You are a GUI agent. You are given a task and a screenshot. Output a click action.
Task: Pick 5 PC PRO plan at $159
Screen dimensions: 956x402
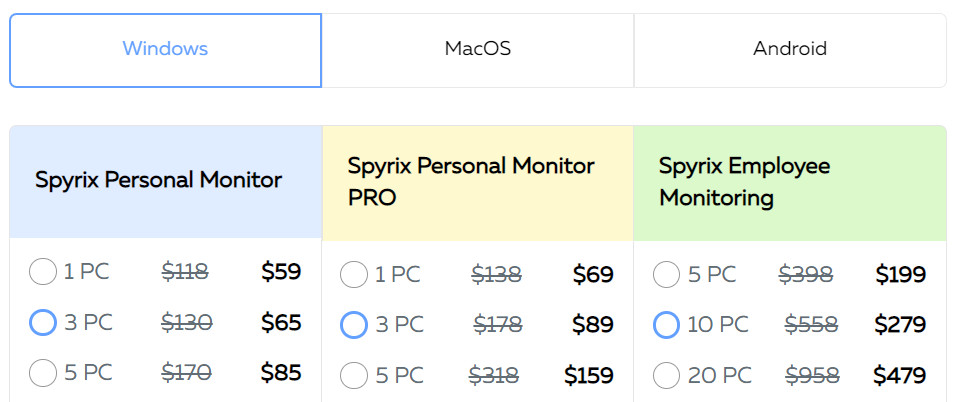click(354, 376)
